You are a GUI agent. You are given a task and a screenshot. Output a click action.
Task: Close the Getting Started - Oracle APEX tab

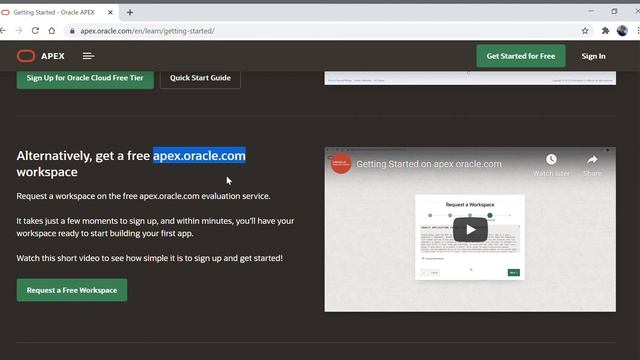(110, 13)
